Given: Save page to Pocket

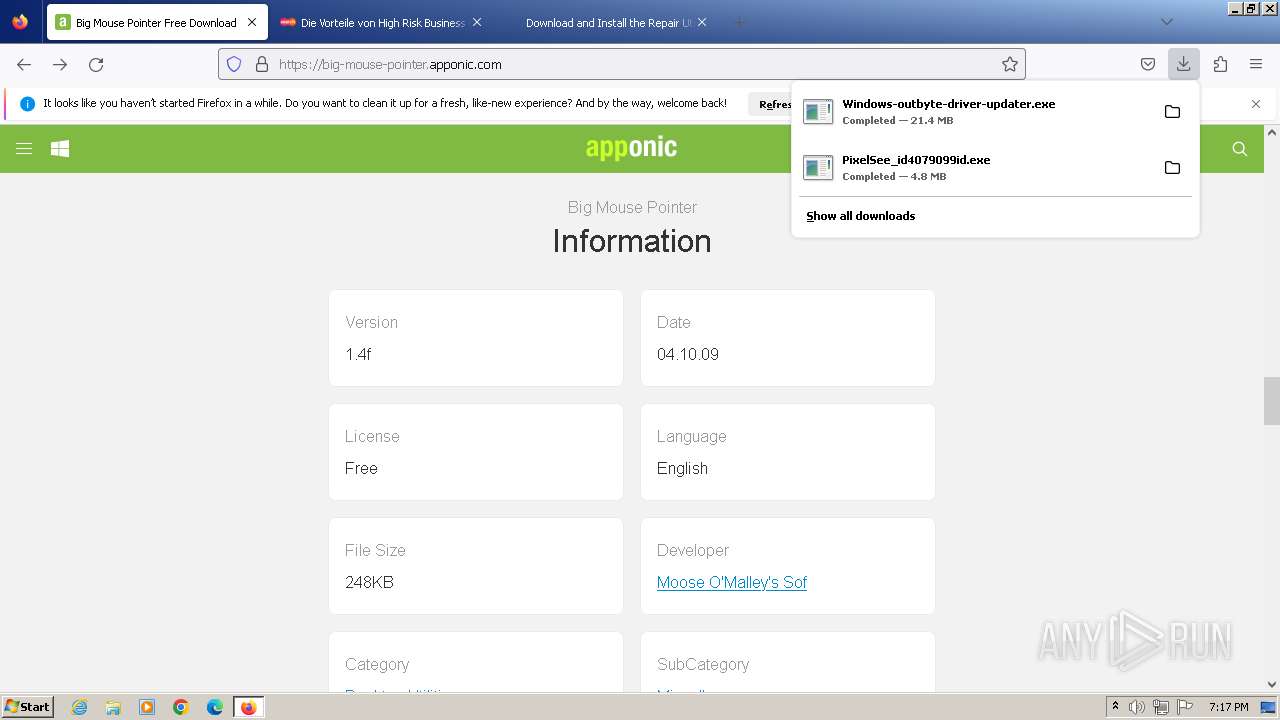Looking at the screenshot, I should (x=1148, y=64).
